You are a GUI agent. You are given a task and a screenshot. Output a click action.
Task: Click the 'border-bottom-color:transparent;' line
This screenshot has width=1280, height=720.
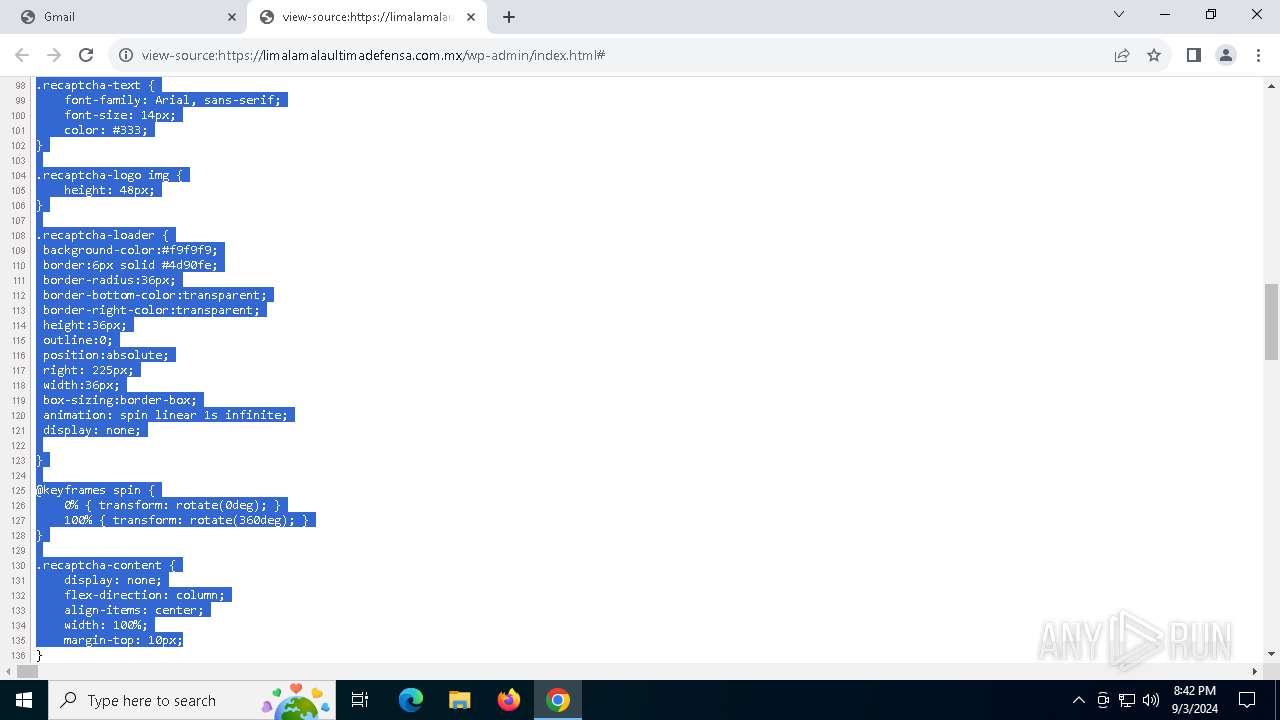click(155, 295)
